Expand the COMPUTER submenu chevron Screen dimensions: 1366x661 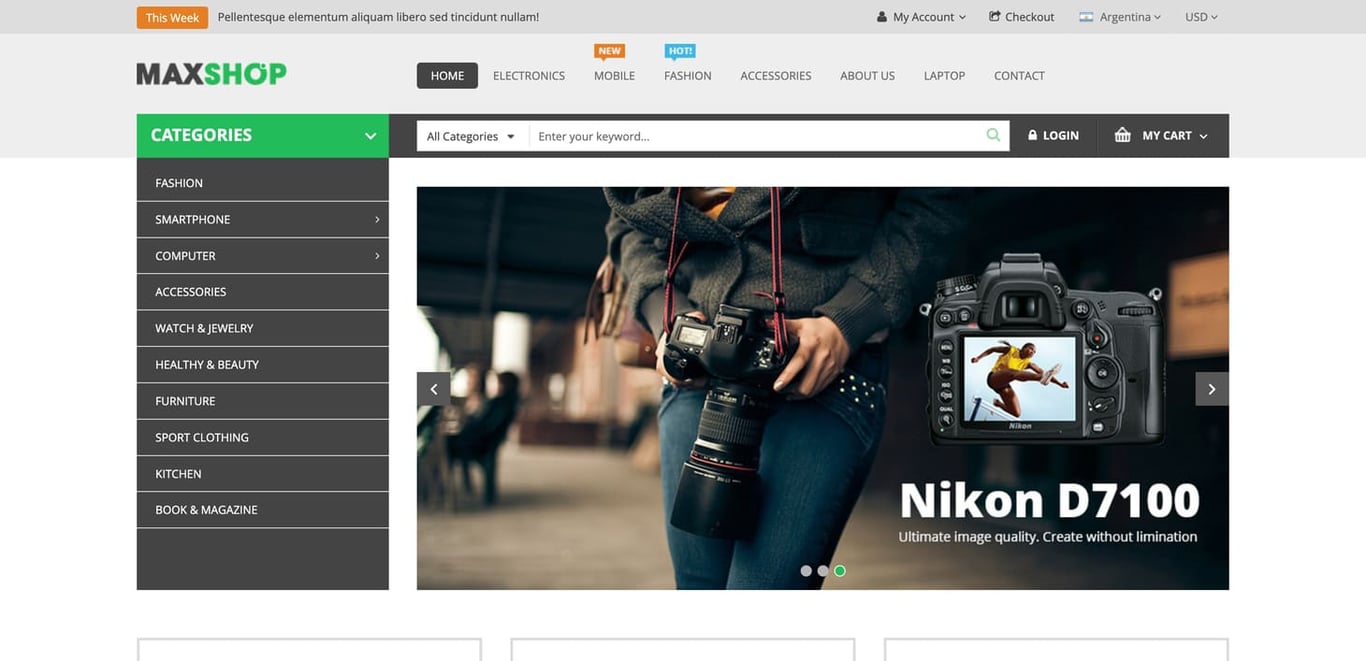[377, 255]
